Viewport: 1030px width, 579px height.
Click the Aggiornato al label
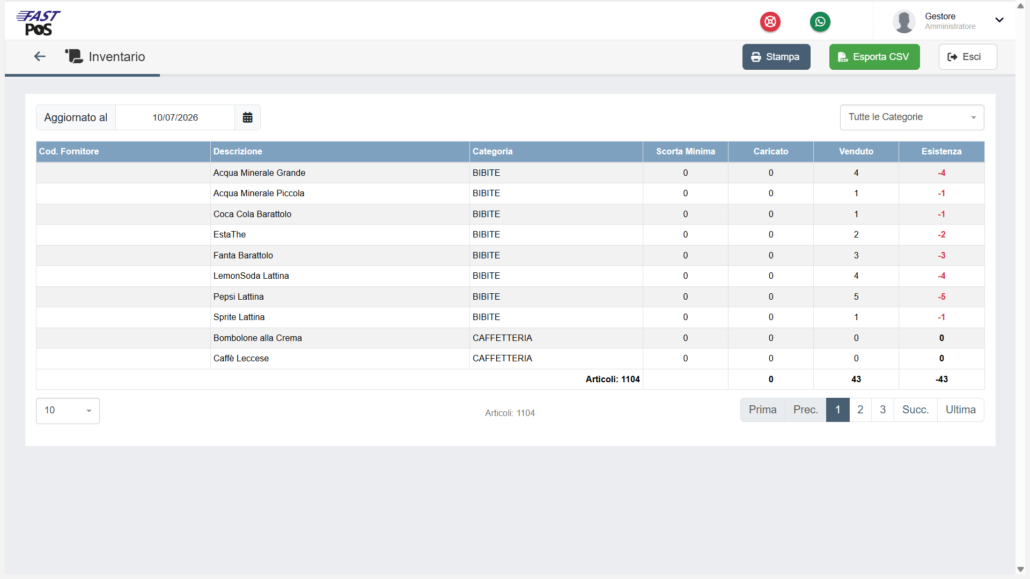(76, 118)
